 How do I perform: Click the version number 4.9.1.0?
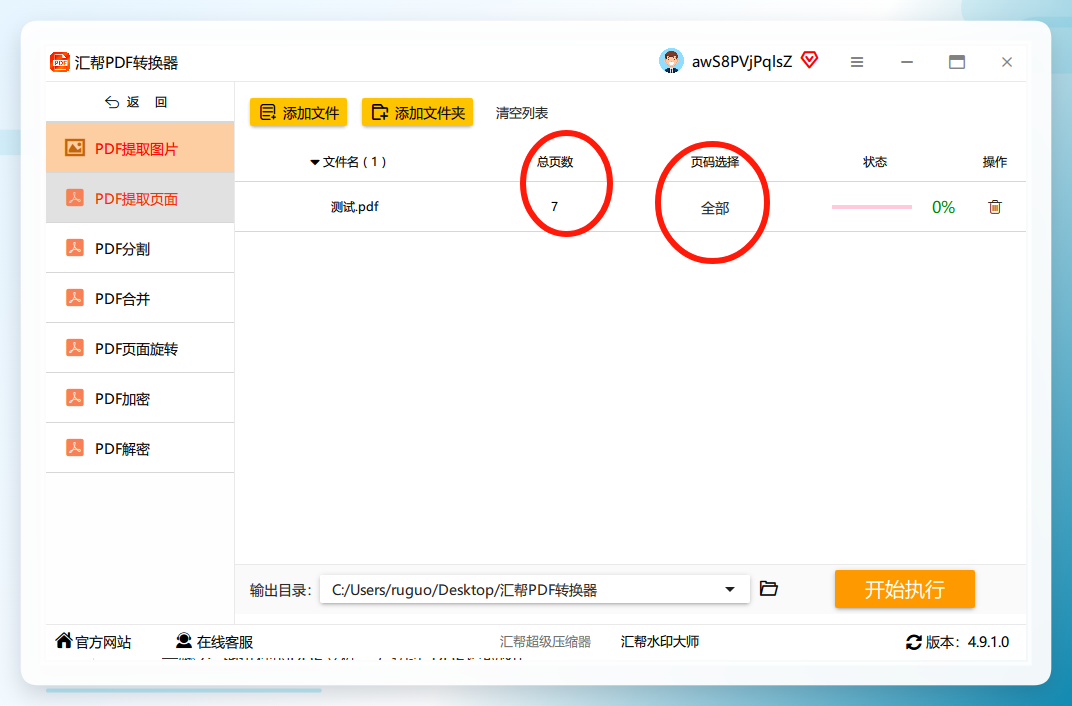pos(989,642)
